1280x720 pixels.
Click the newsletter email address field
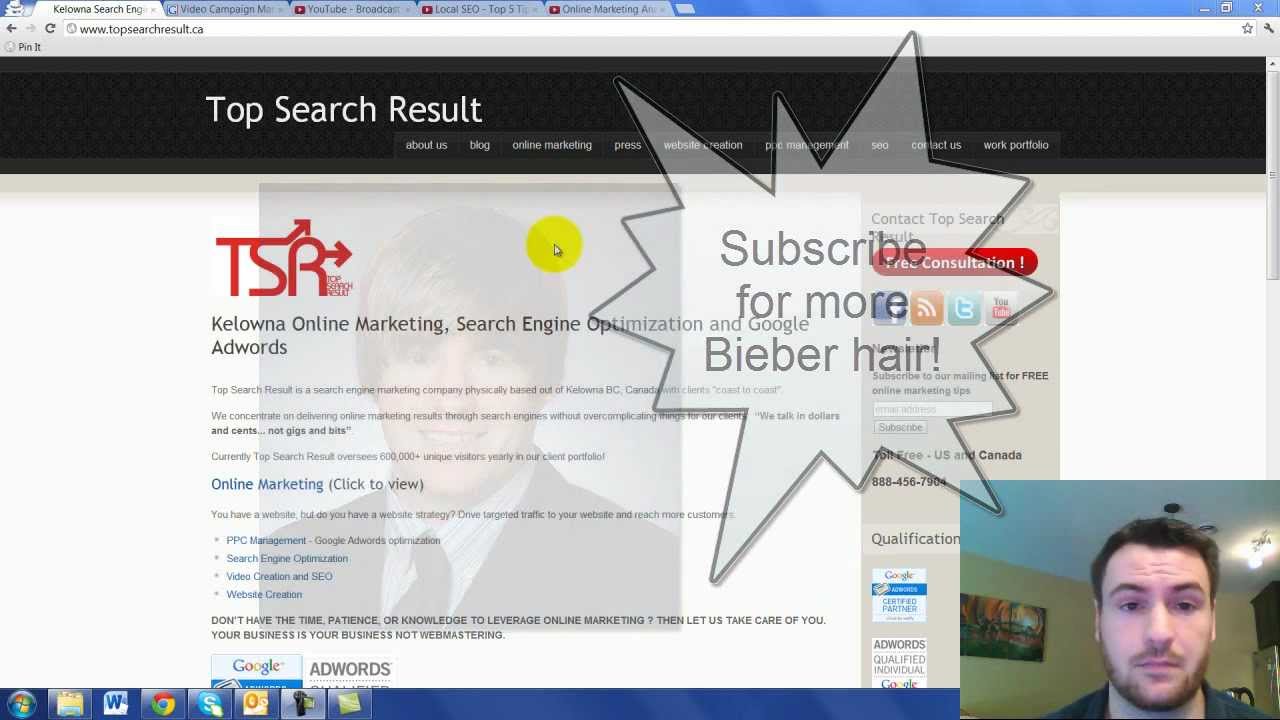[932, 409]
